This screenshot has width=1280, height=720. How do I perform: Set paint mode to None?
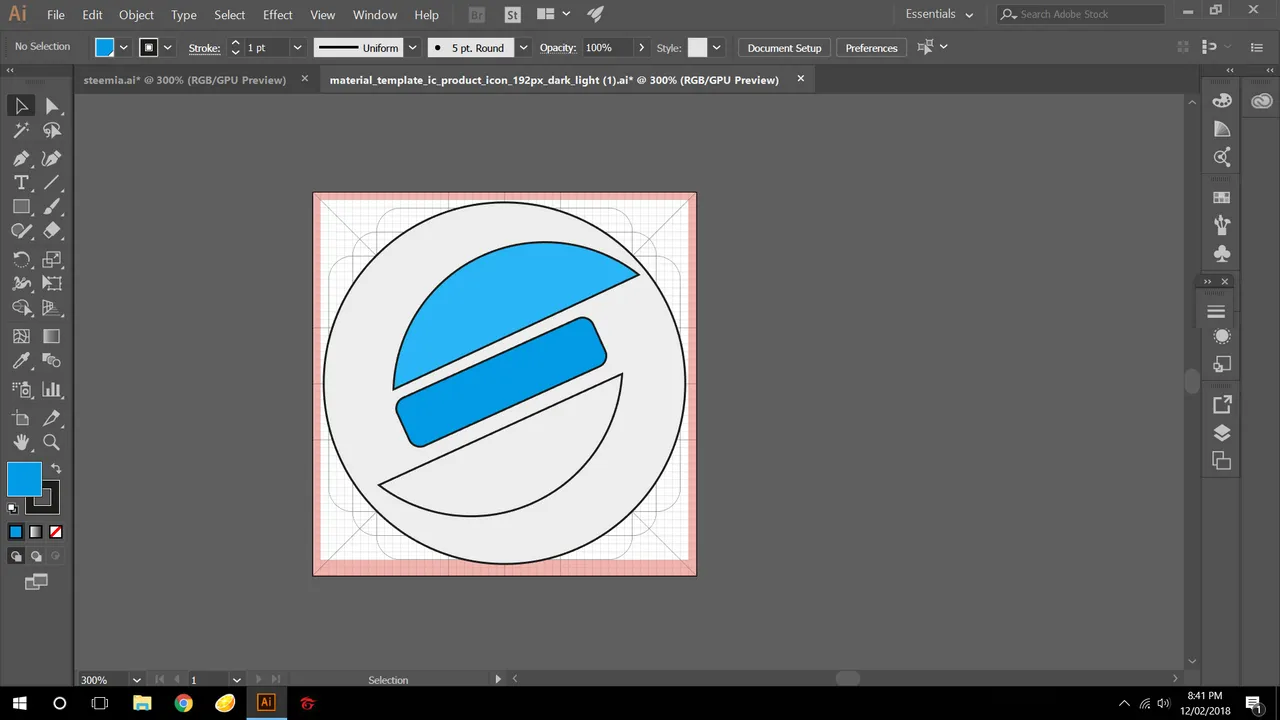tap(56, 532)
